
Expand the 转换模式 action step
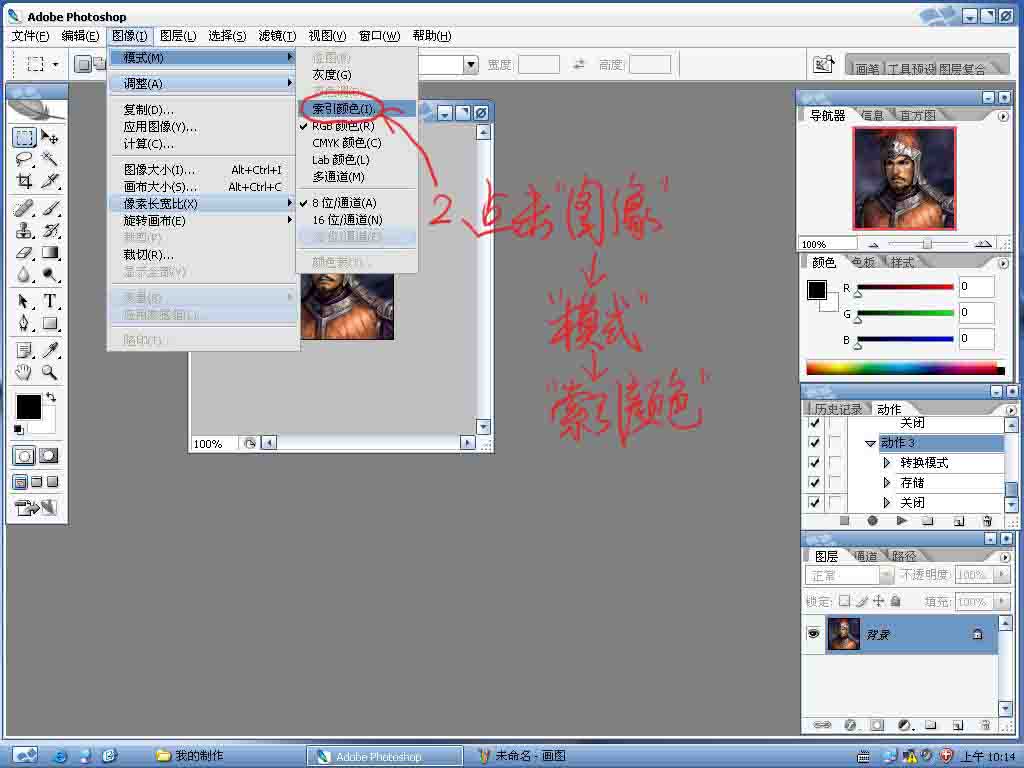(x=886, y=462)
